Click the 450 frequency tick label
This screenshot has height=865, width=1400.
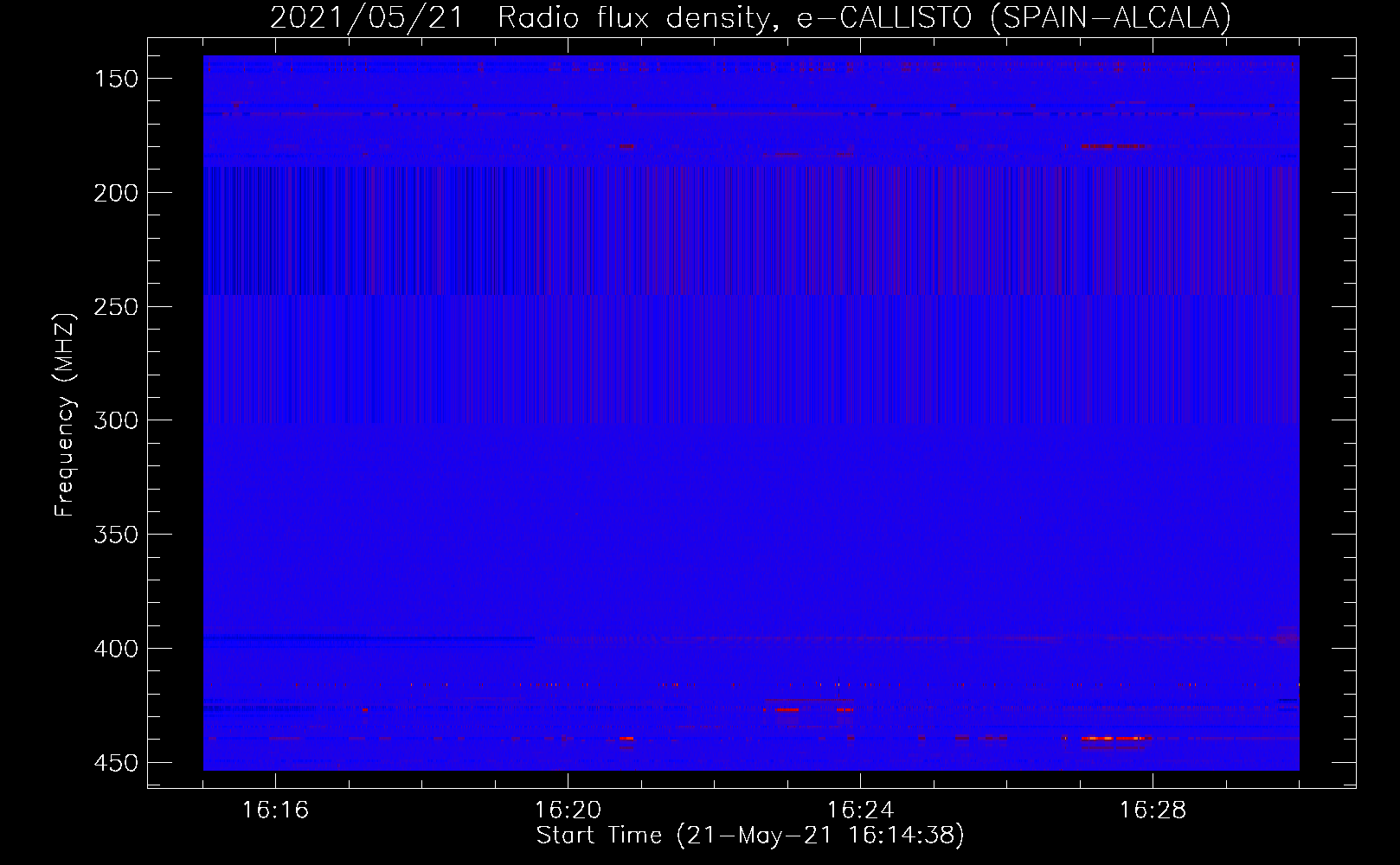pos(116,763)
